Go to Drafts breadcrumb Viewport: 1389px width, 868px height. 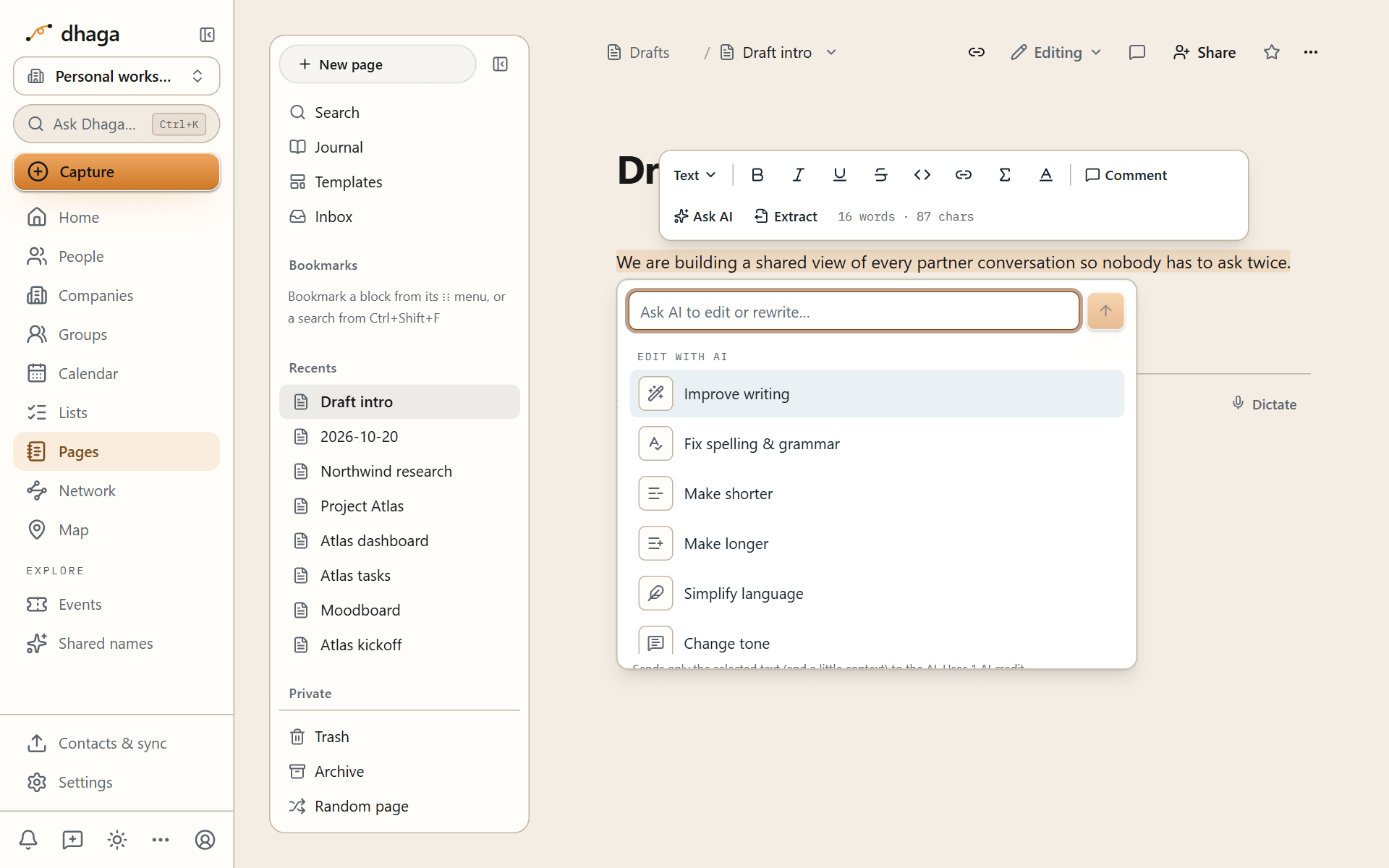tap(638, 52)
